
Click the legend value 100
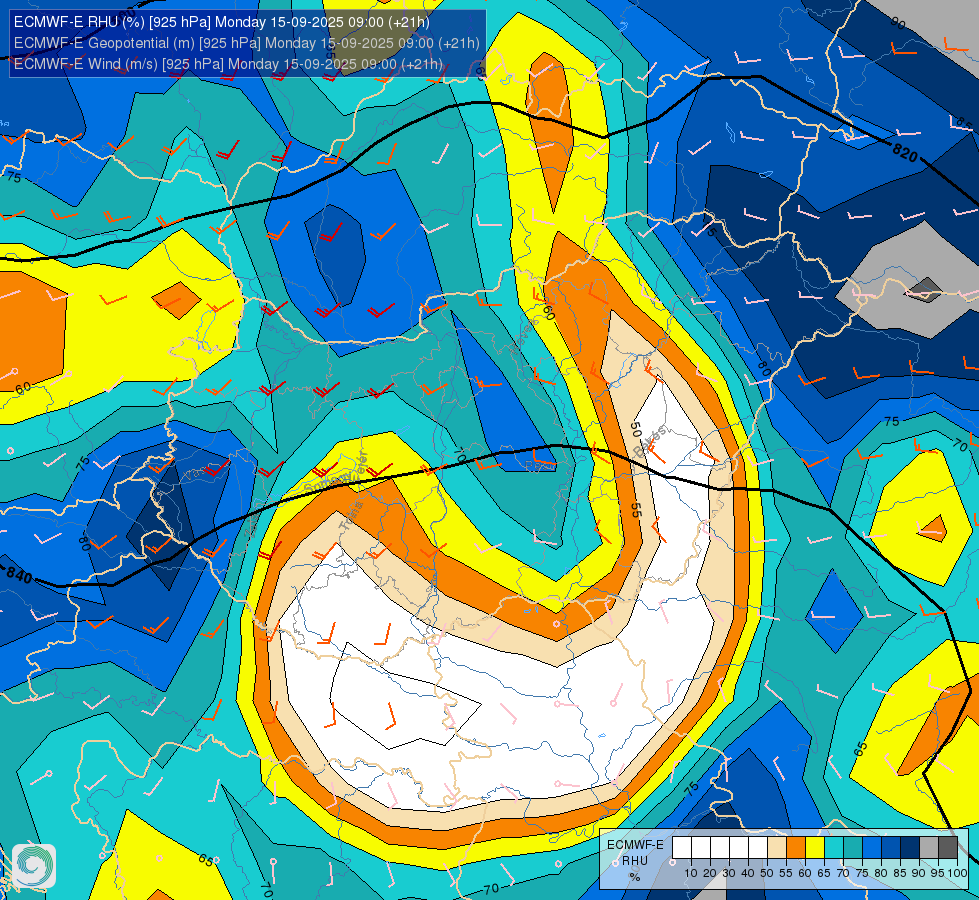tap(957, 873)
